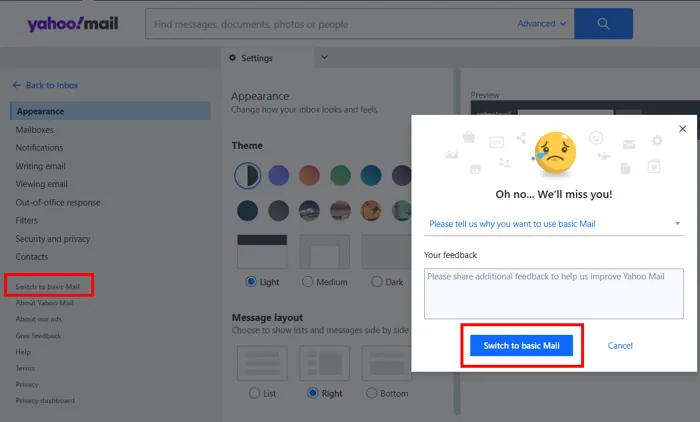700x422 pixels.
Task: Open the 'why you want basic Mail' dropdown
Action: click(x=554, y=224)
